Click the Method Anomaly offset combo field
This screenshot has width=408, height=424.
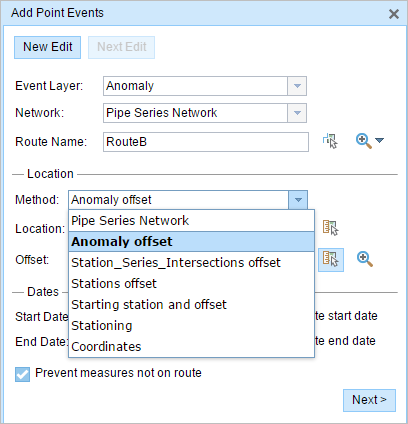click(x=188, y=200)
